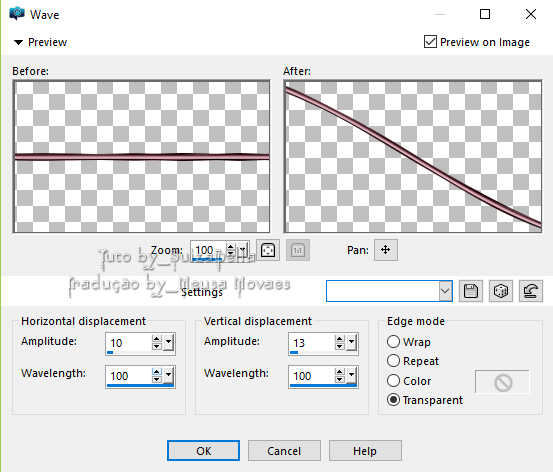Select the Wrap edge mode
553x472 pixels.
393,341
